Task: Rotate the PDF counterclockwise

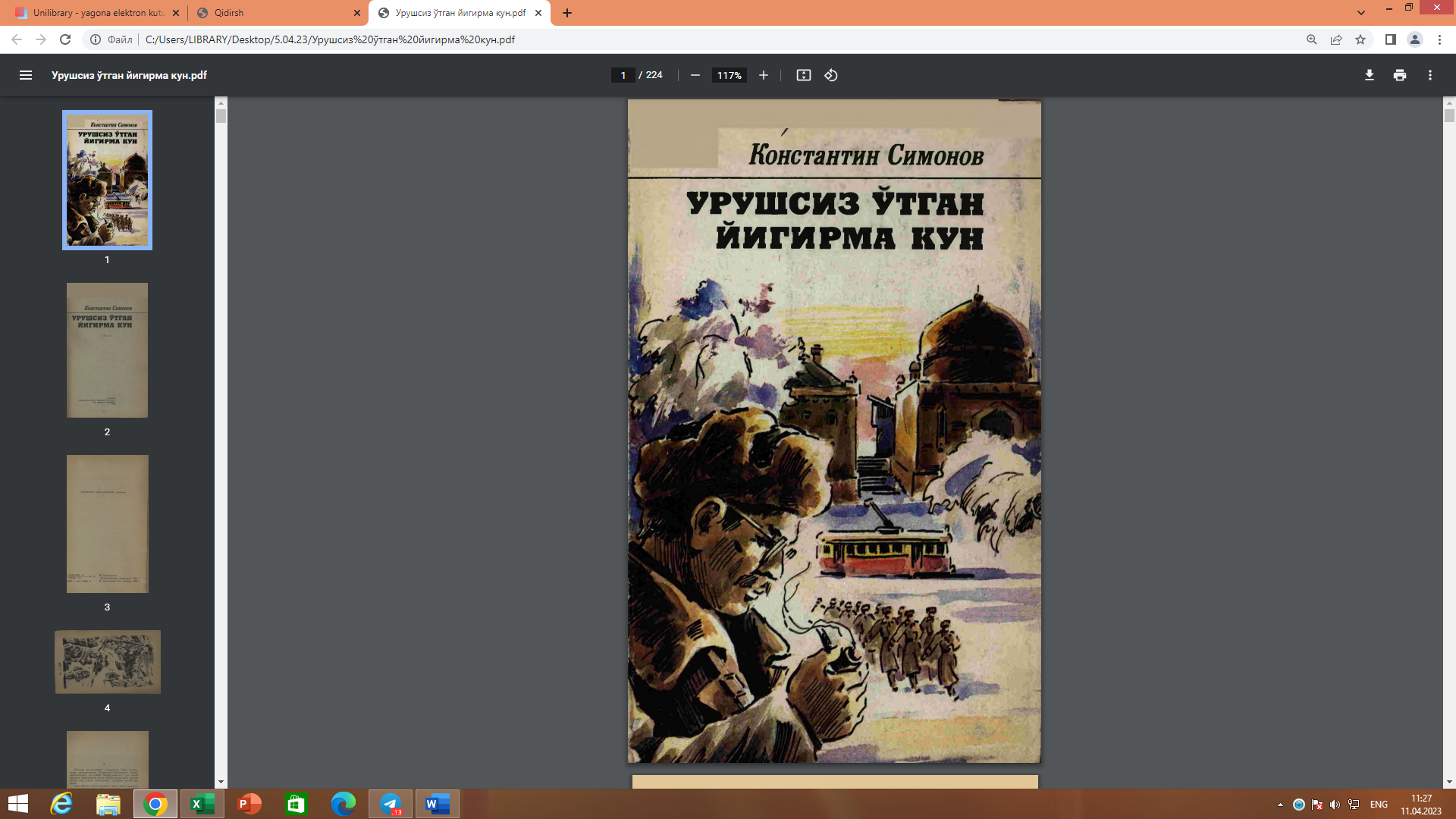Action: 831,75
